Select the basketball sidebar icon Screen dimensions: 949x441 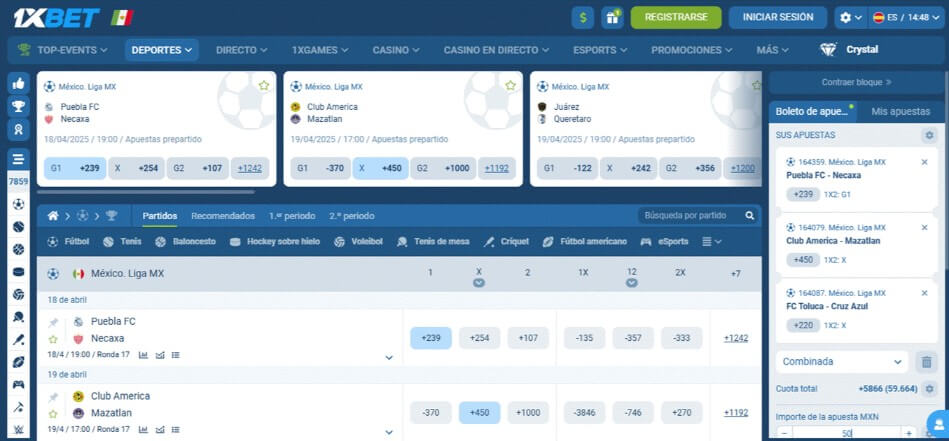[x=19, y=249]
